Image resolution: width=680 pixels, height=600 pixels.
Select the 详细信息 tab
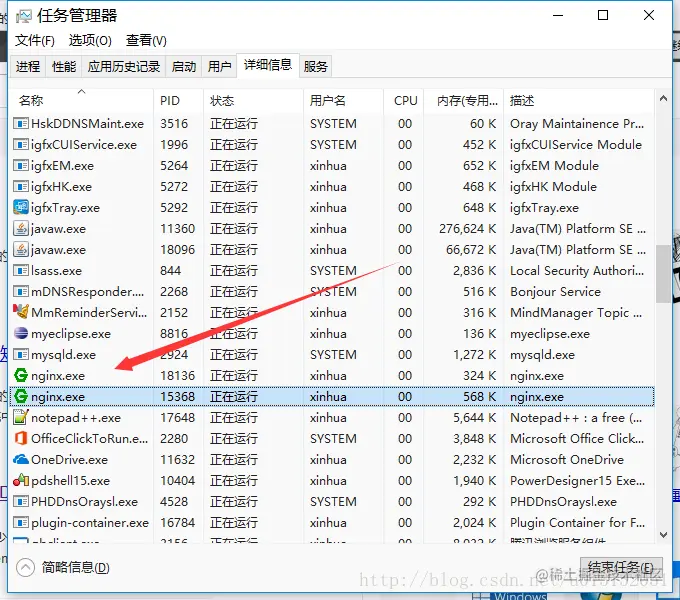click(x=268, y=65)
